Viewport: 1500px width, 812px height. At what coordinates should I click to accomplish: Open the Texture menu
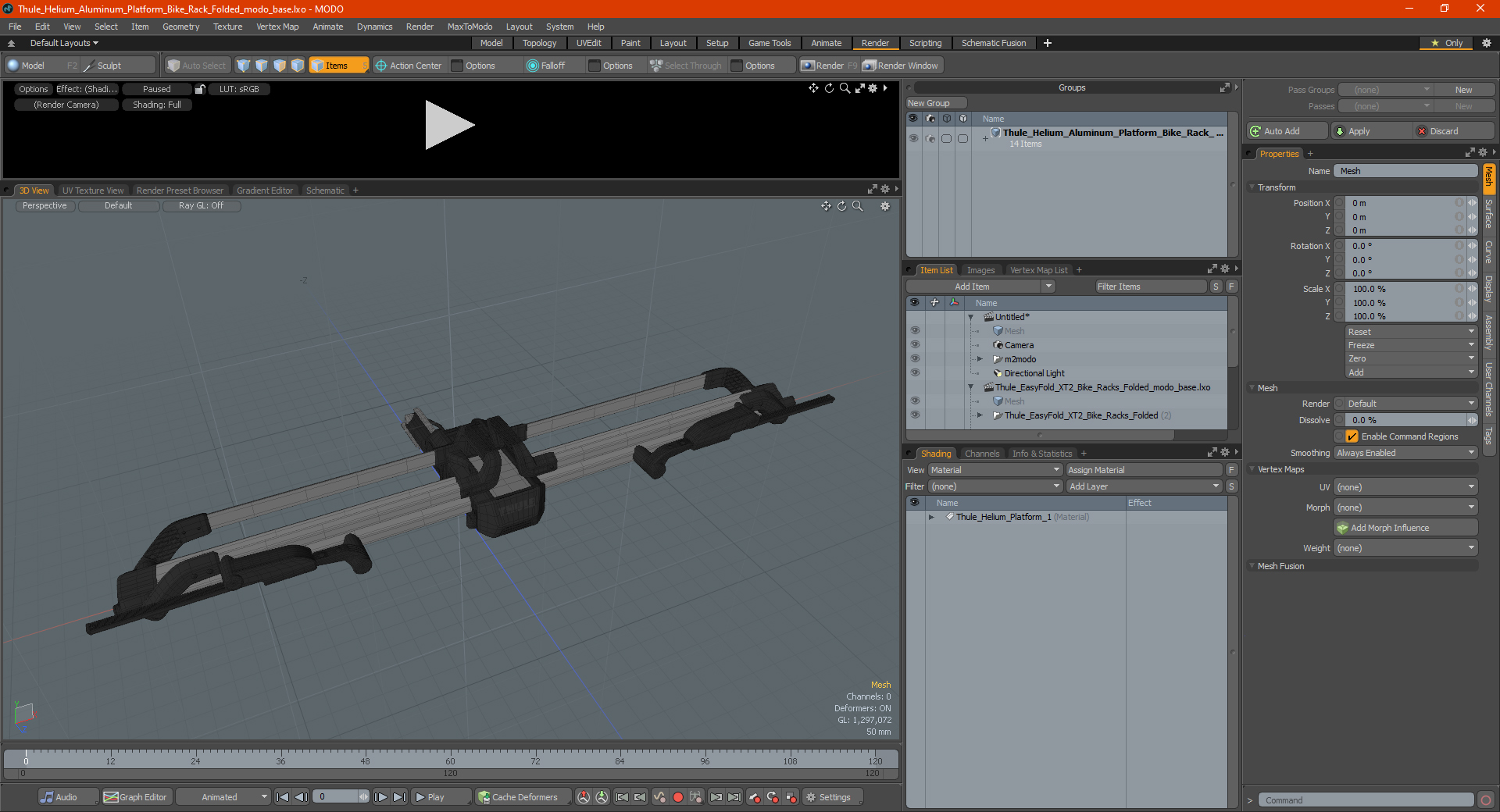coord(227,27)
